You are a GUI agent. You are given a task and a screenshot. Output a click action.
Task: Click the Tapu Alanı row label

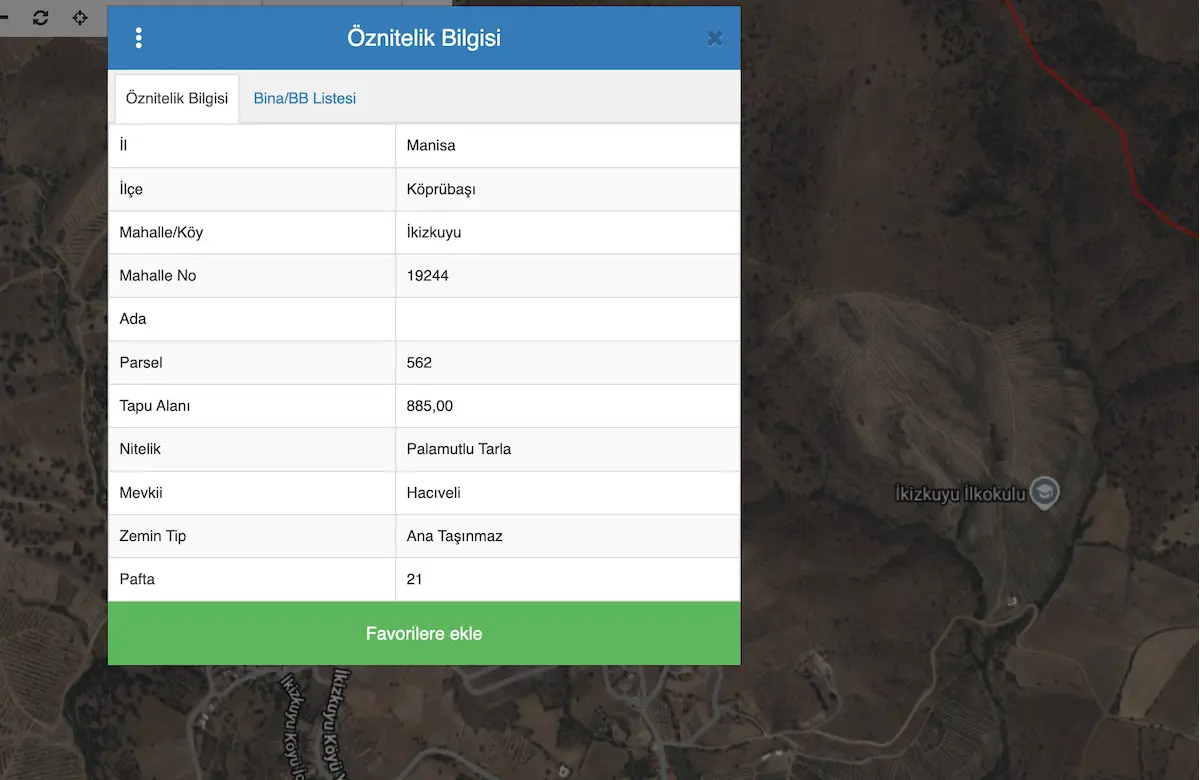coord(155,406)
